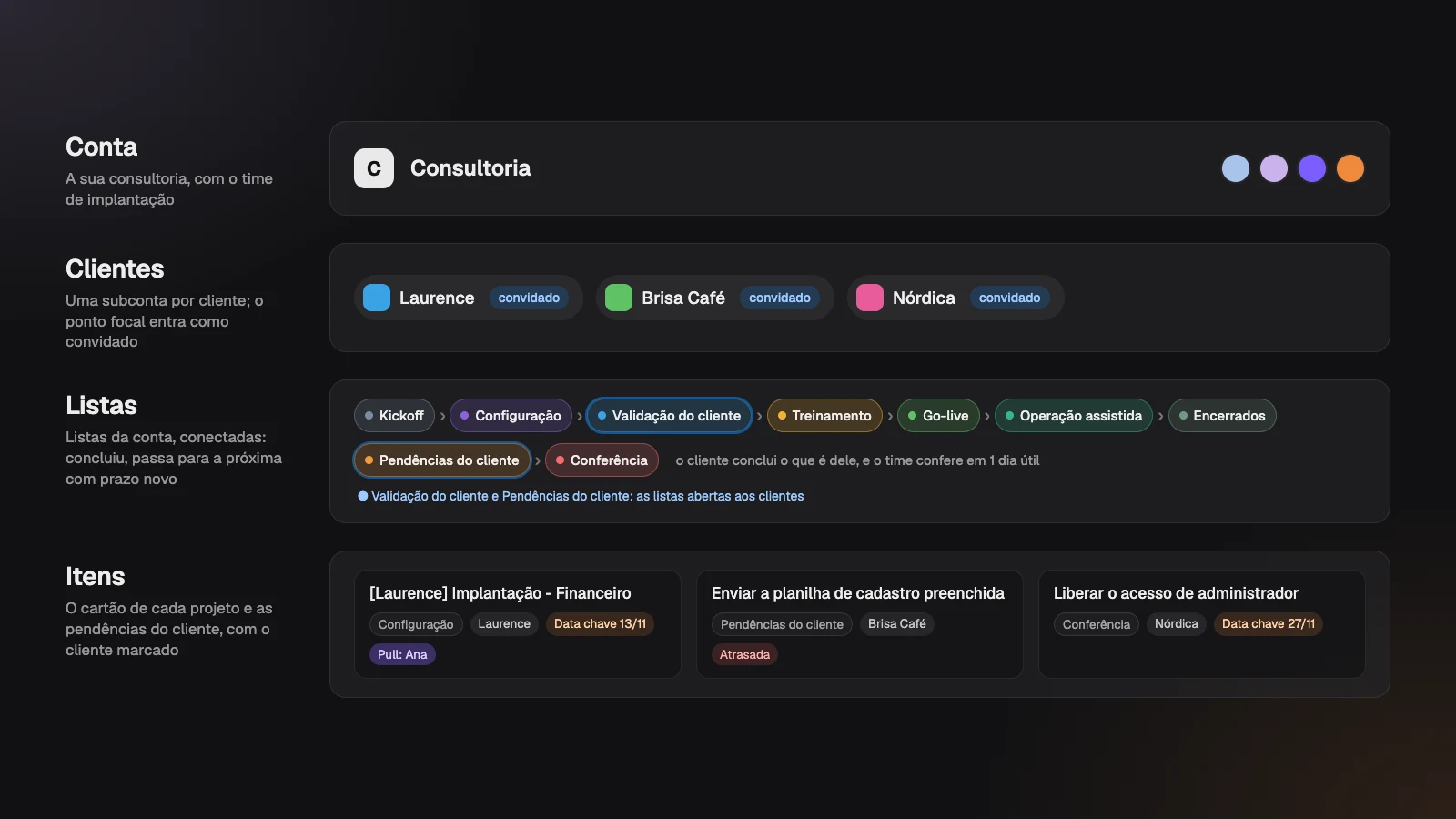Click the Nórdica tag on the administrador card
Screen dimensions: 1456x819
pyautogui.click(x=1177, y=624)
